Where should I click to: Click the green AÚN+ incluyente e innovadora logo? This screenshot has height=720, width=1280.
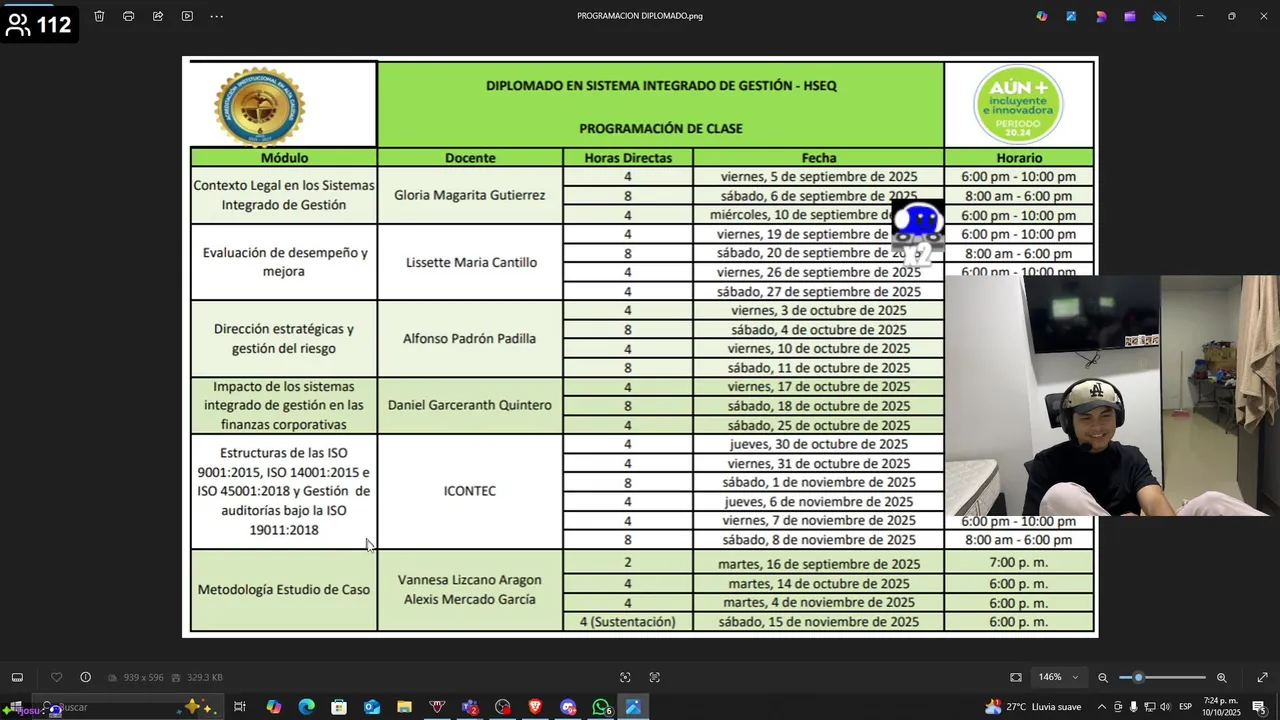pyautogui.click(x=1019, y=105)
